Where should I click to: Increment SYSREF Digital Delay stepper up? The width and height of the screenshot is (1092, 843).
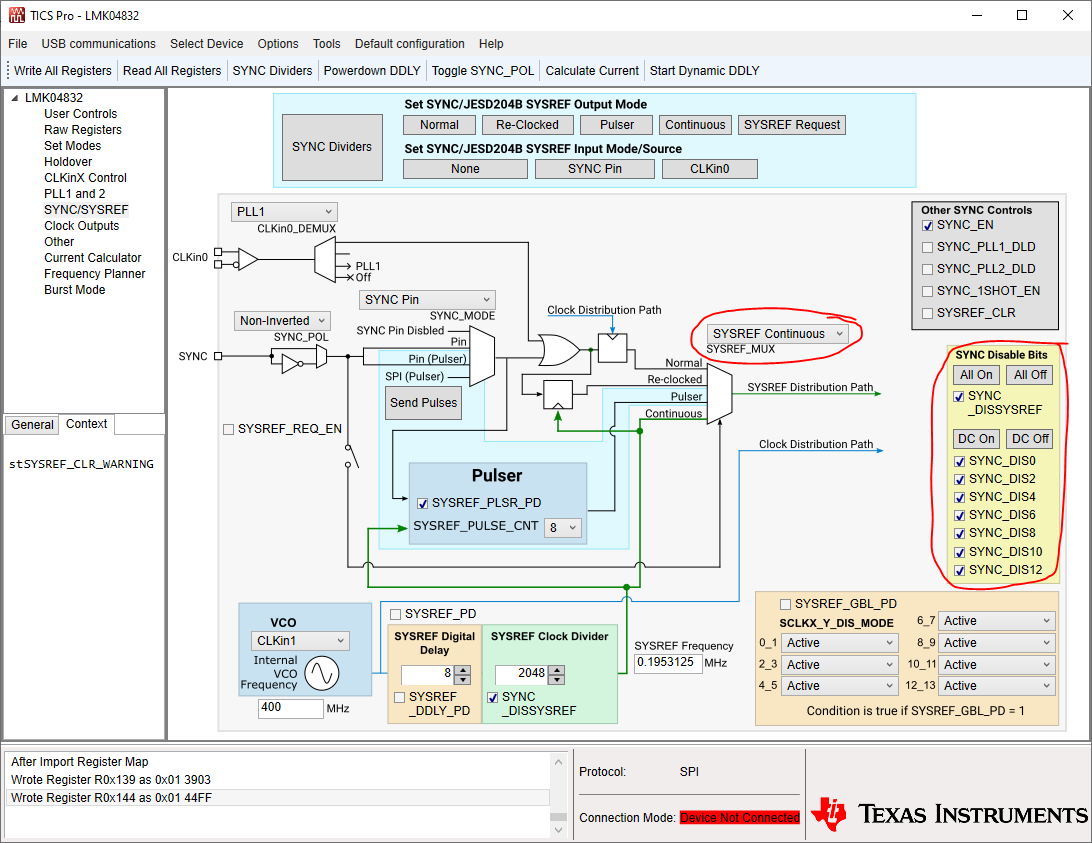462,670
